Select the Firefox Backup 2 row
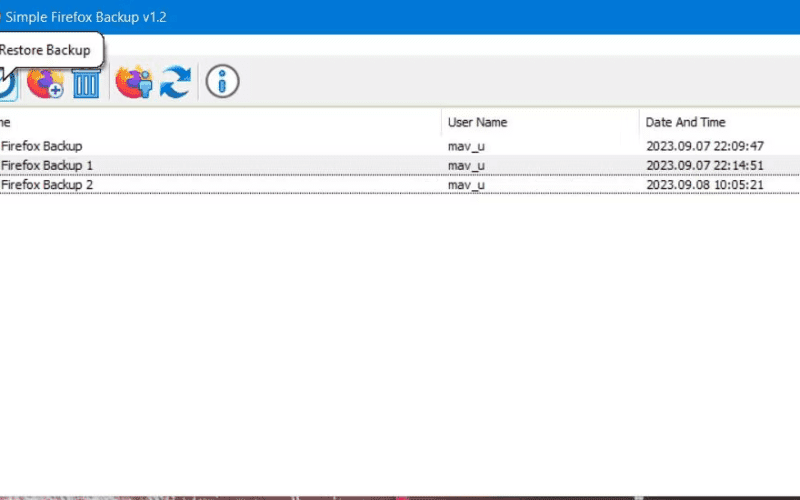Screen dimensions: 800x500 [x=400, y=185]
